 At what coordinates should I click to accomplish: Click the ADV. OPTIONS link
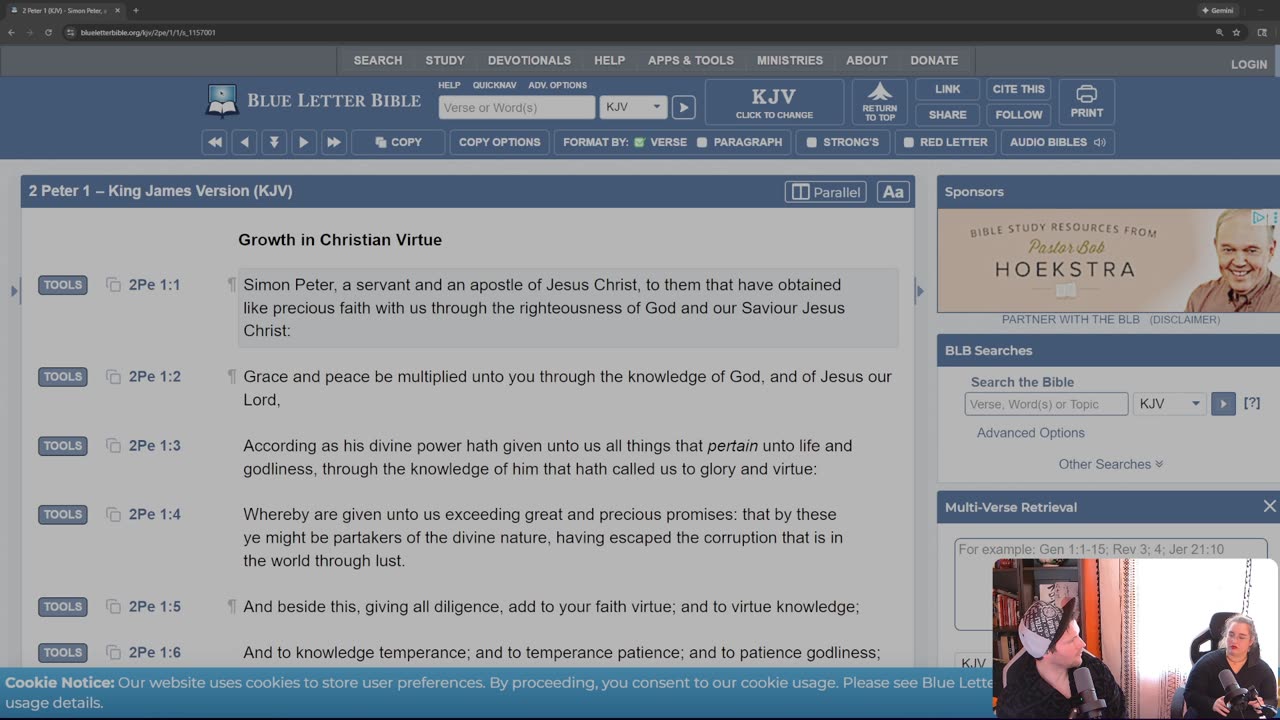pyautogui.click(x=557, y=85)
